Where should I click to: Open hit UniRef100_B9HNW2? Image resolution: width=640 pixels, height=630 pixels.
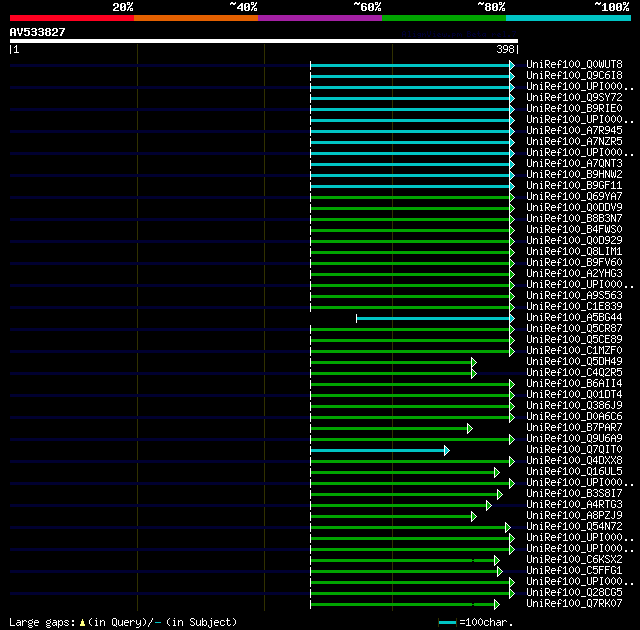tap(574, 175)
